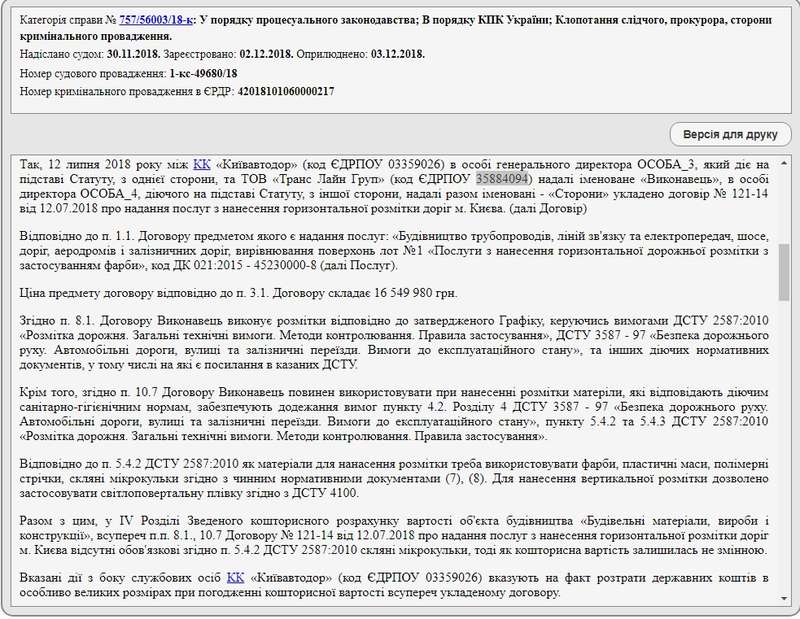Click the sent date 30.11.2018
Screen dimensions: 800x619
(134, 54)
